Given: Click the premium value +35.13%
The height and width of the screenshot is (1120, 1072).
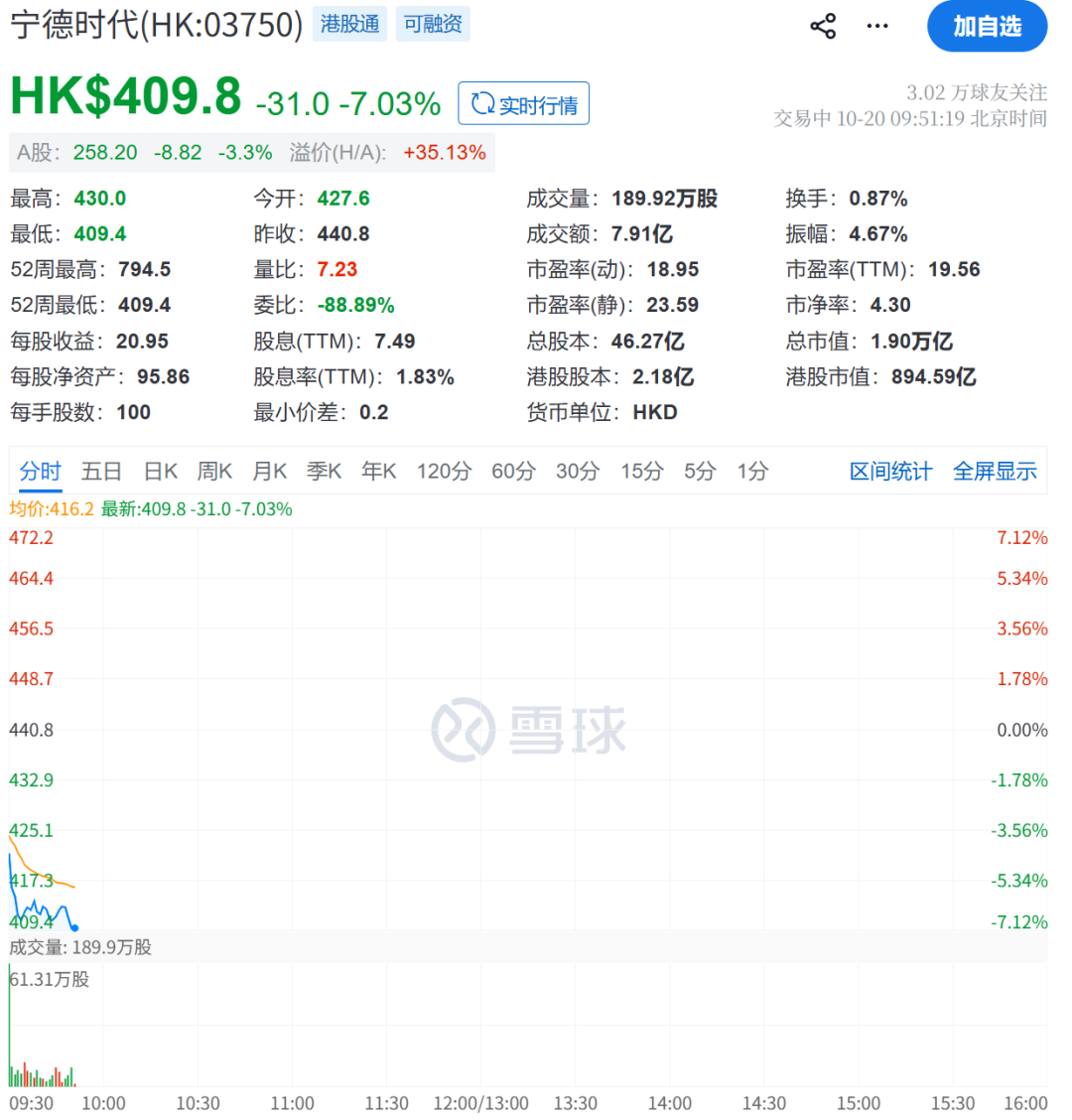Looking at the screenshot, I should 445,153.
